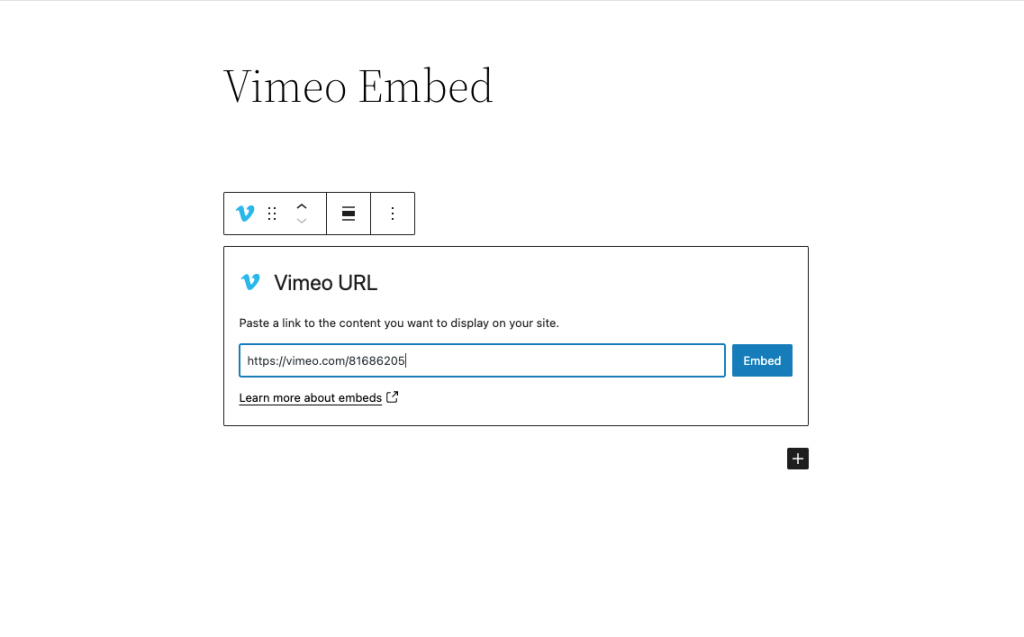Expand block actions with the kebab menu
The height and width of the screenshot is (637, 1024).
(392, 213)
